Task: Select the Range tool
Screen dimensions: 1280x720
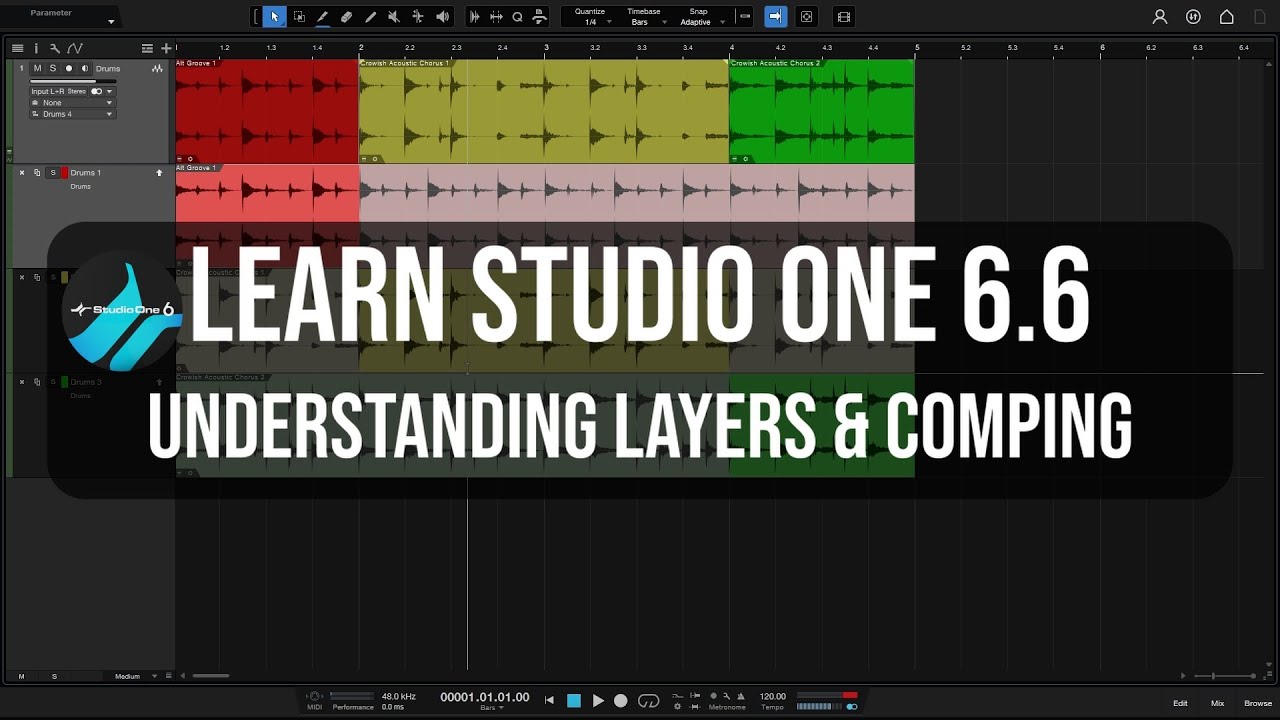Action: [x=299, y=17]
